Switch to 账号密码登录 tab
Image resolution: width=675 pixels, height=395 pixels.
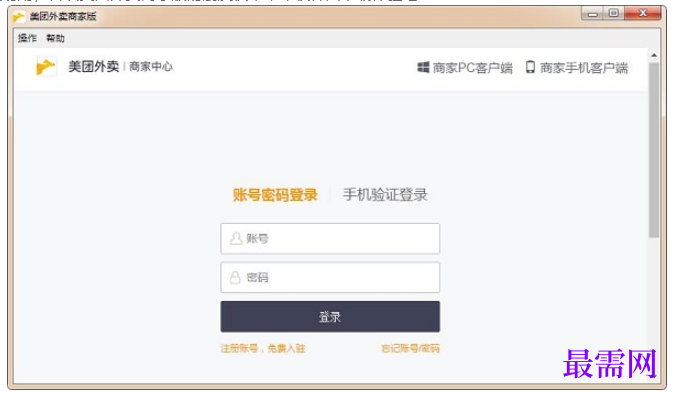click(275, 195)
